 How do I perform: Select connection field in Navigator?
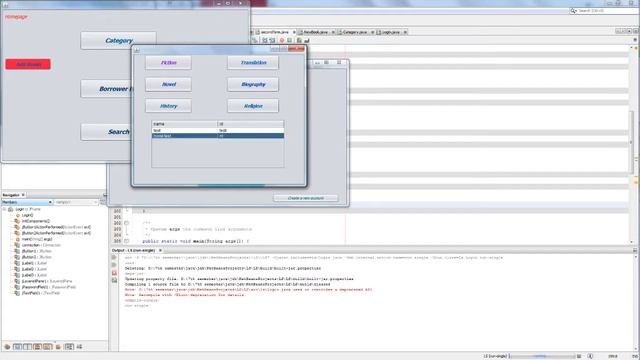41,245
